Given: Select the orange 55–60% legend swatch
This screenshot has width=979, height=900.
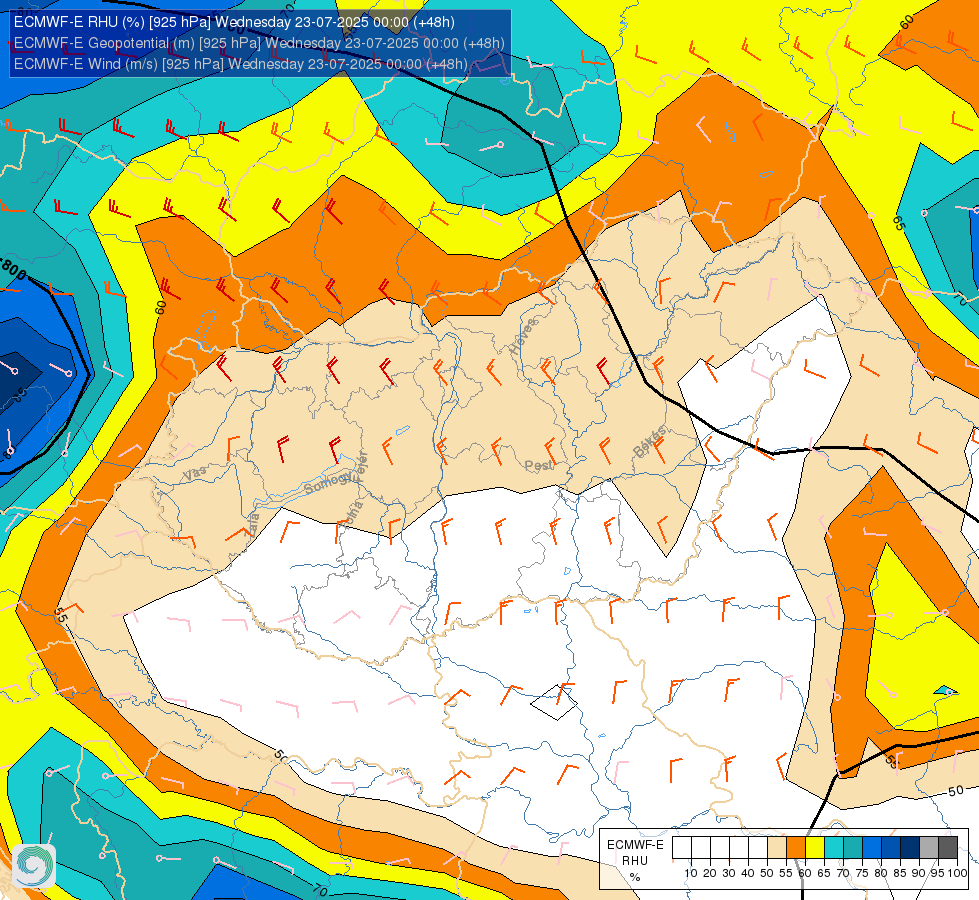Looking at the screenshot, I should tap(796, 848).
